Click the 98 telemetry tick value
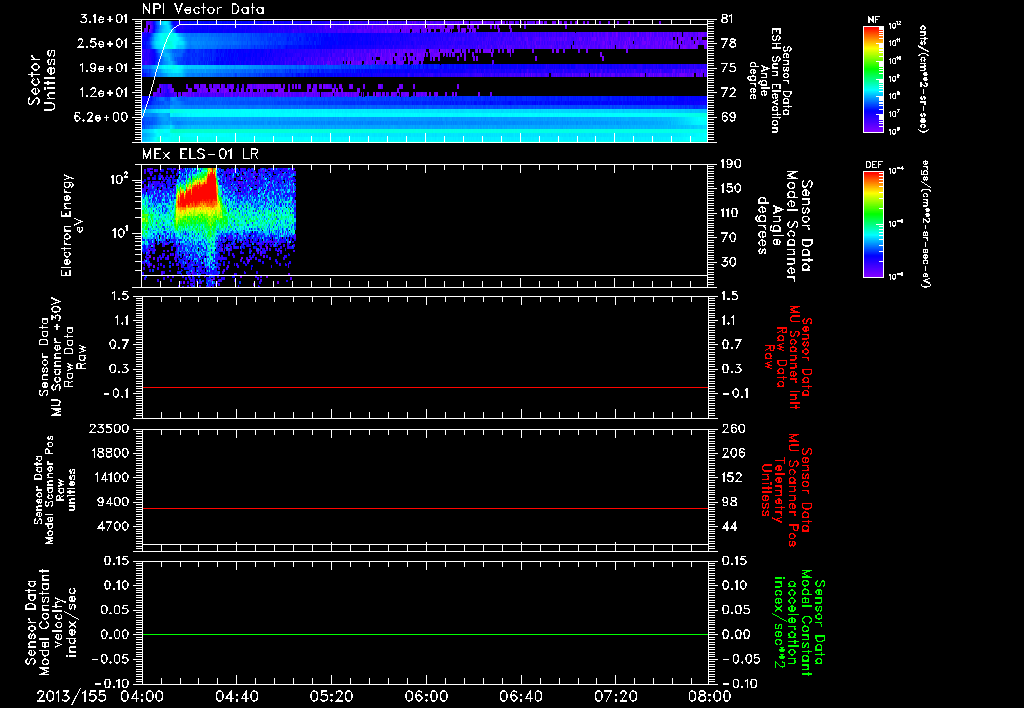The width and height of the screenshot is (1024, 708). [x=728, y=502]
